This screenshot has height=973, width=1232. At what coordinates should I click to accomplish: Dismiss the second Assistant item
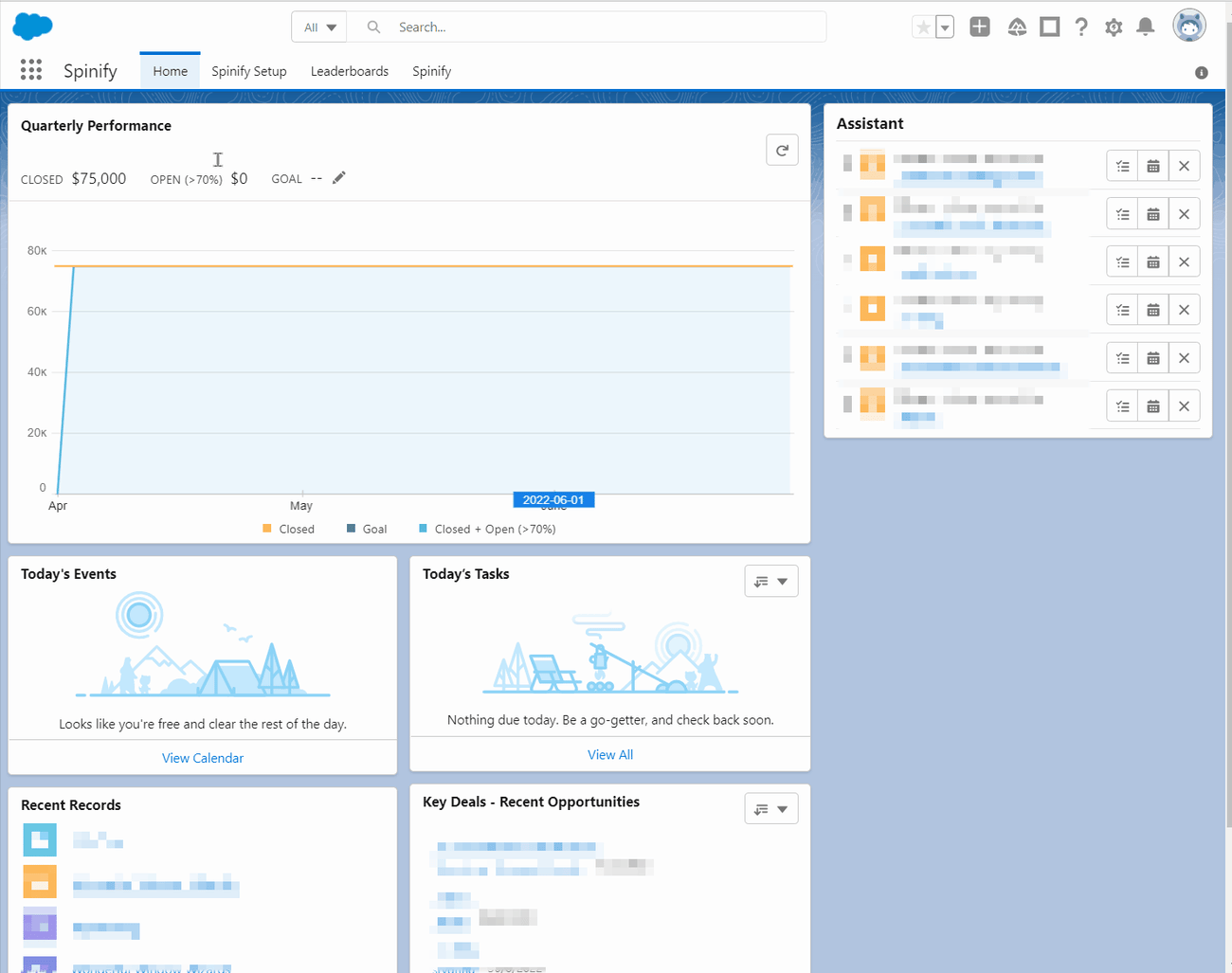click(x=1185, y=214)
